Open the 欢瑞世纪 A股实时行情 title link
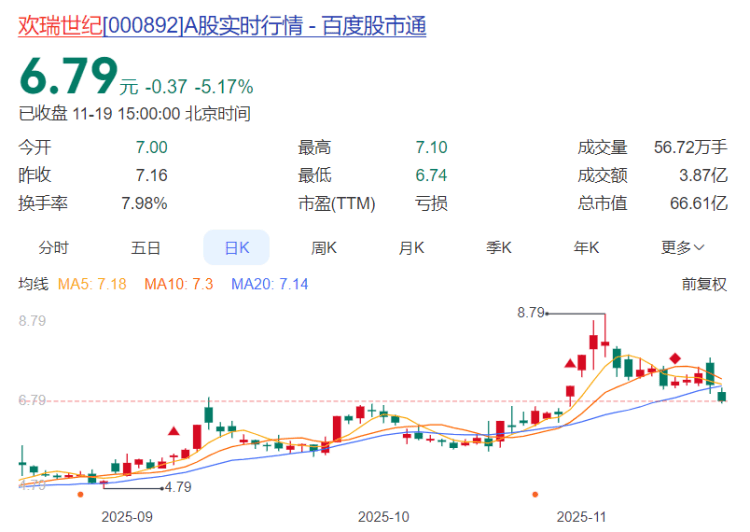Screen dimensions: 750x532 pyautogui.click(x=222, y=27)
